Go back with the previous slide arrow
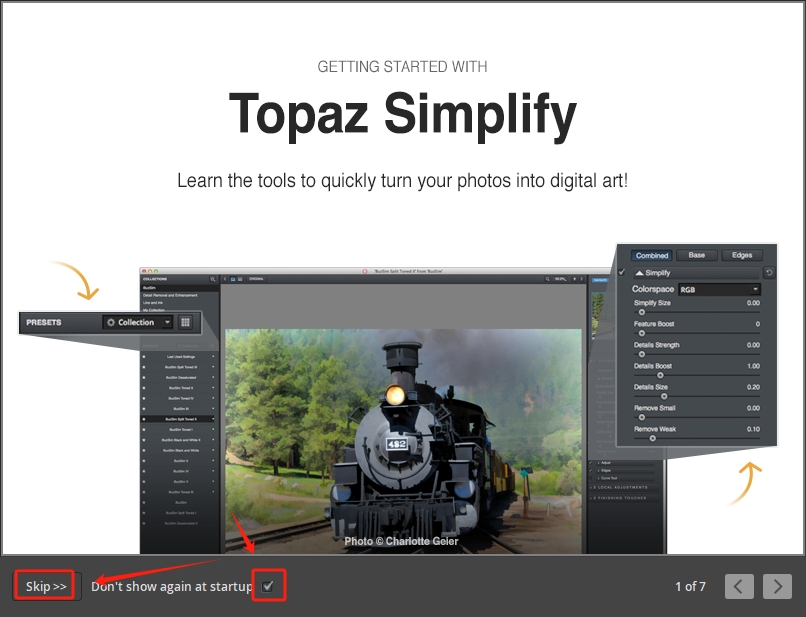806x617 pixels. click(x=739, y=586)
